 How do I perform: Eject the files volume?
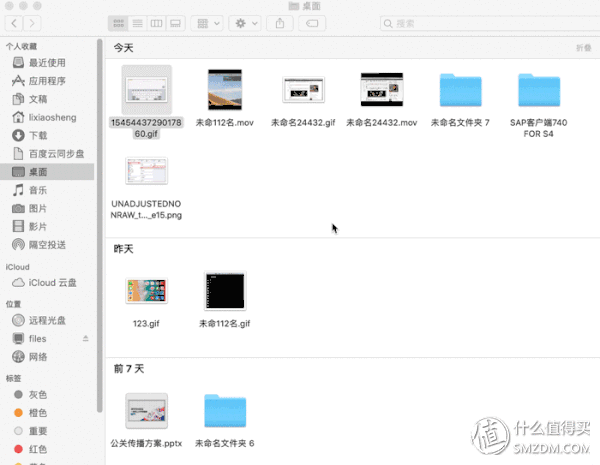coord(85,339)
